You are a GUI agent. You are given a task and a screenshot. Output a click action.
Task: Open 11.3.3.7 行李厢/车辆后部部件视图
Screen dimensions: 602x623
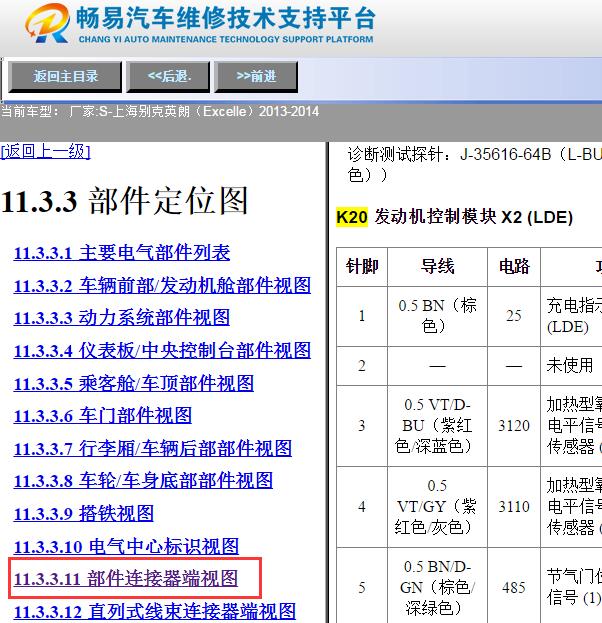153,449
